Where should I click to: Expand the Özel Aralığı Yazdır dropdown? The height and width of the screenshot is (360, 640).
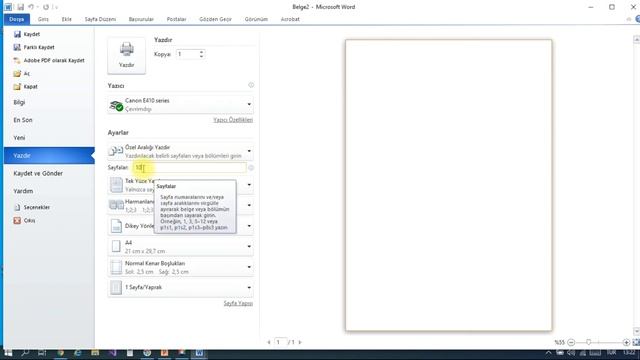tap(180, 151)
